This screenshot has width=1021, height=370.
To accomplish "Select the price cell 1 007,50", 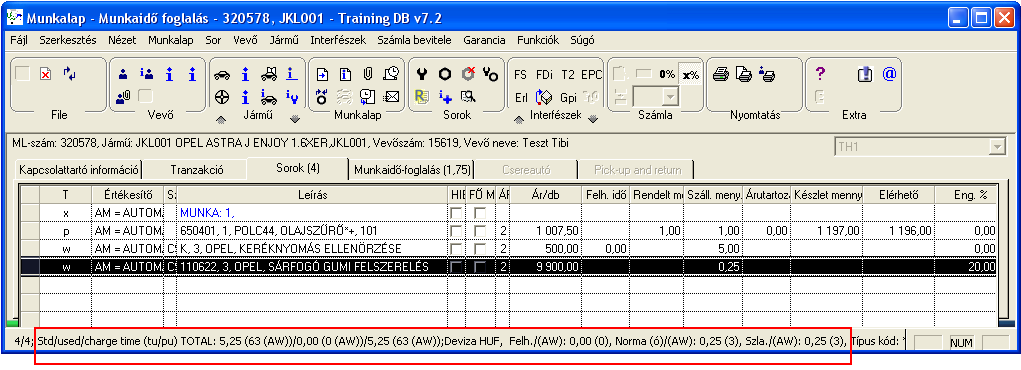I will (x=545, y=231).
